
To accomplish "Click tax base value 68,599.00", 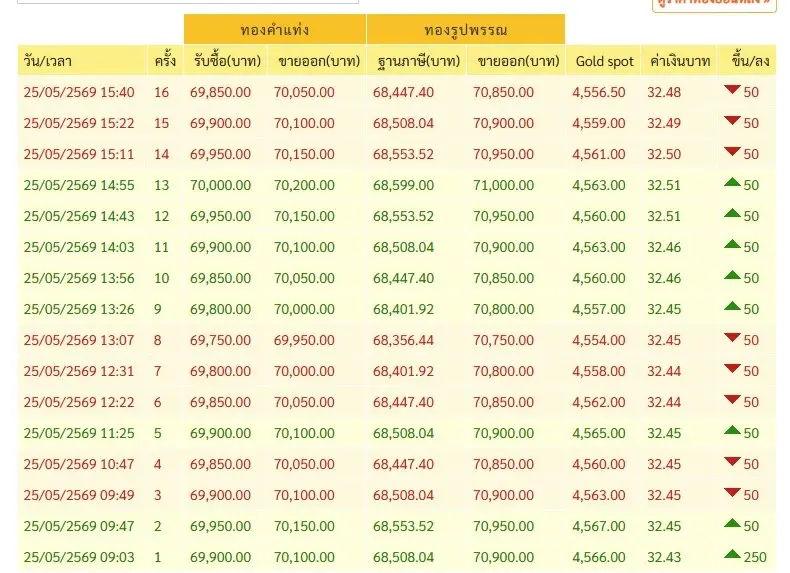I will click(x=404, y=185).
